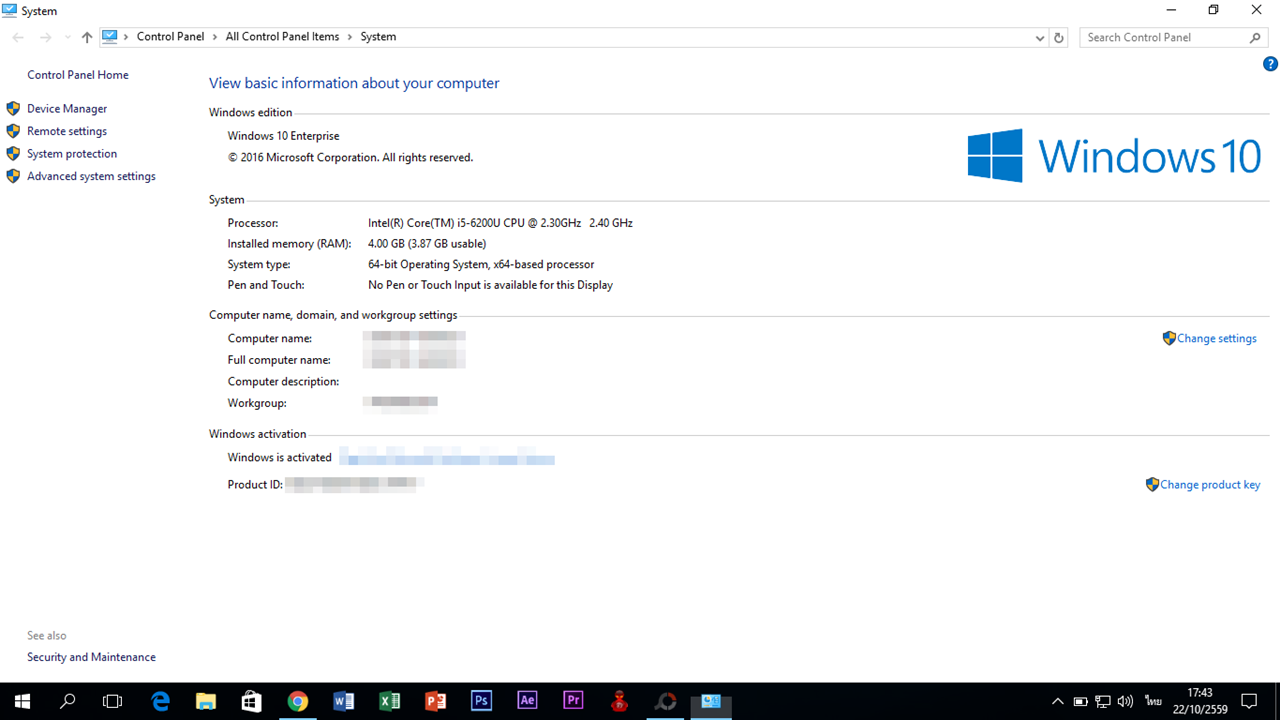Image resolution: width=1280 pixels, height=720 pixels.
Task: Launch Microsoft Edge from the taskbar
Action: coord(160,701)
